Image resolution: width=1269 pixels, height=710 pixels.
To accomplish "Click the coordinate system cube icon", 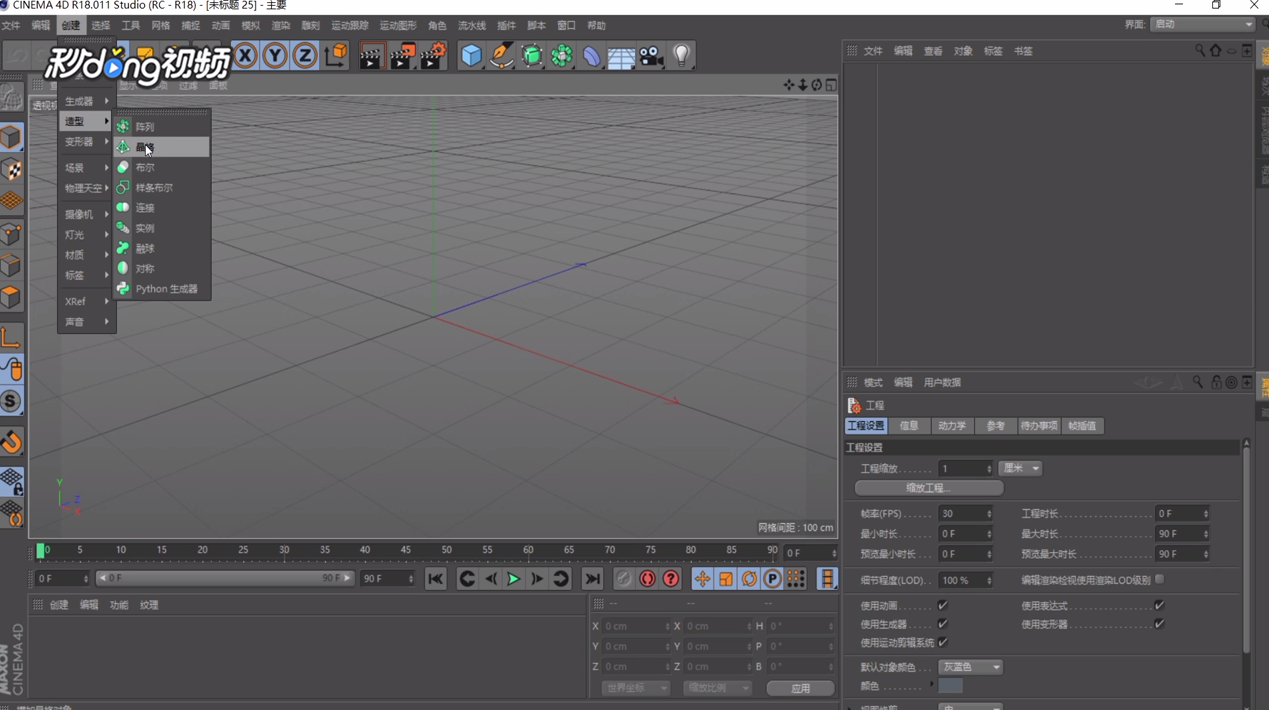I will click(336, 56).
